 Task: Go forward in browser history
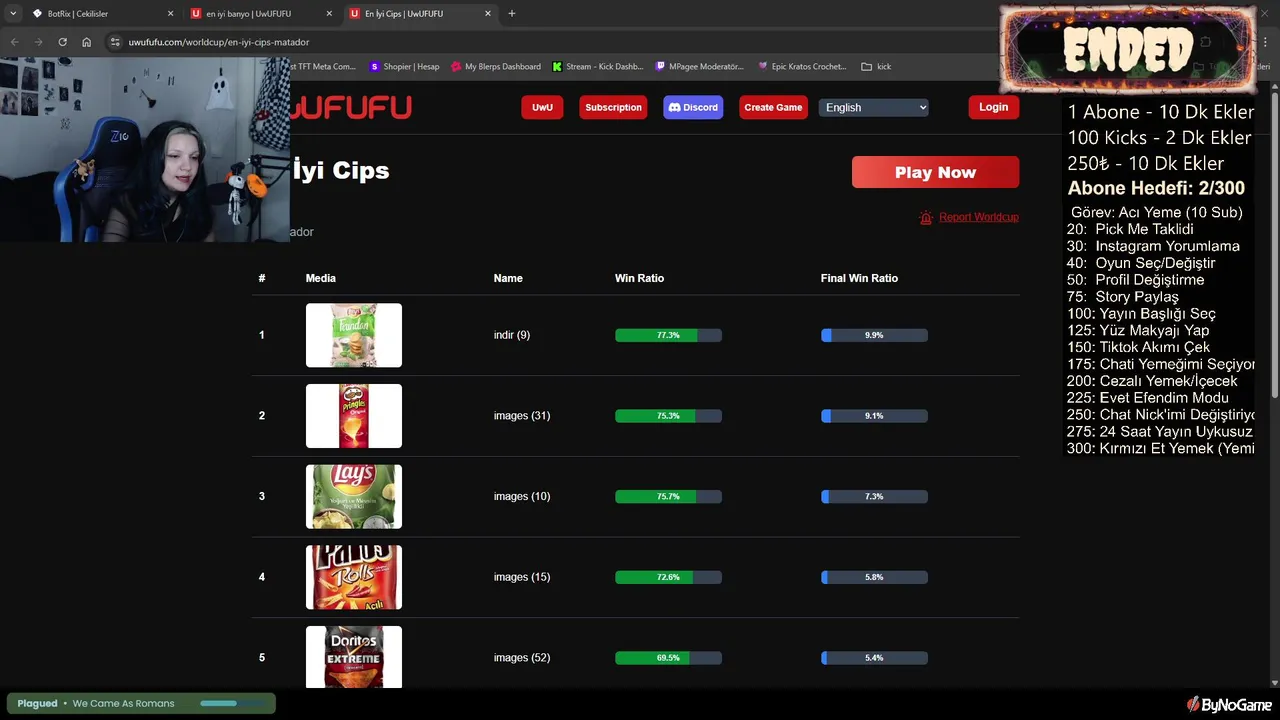coord(38,42)
